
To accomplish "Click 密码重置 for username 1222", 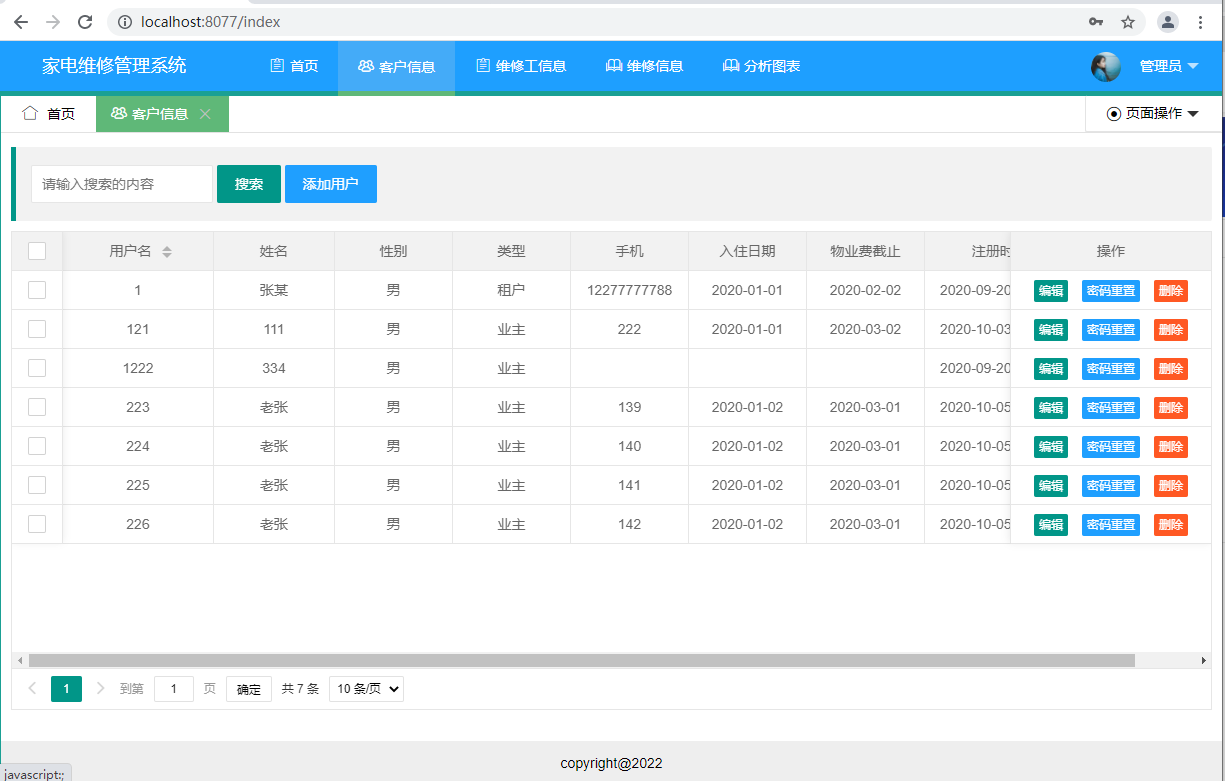I will 1111,369.
